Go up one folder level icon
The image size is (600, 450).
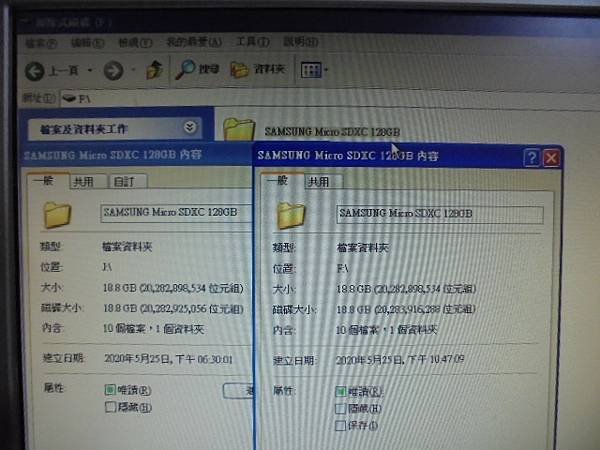(155, 70)
